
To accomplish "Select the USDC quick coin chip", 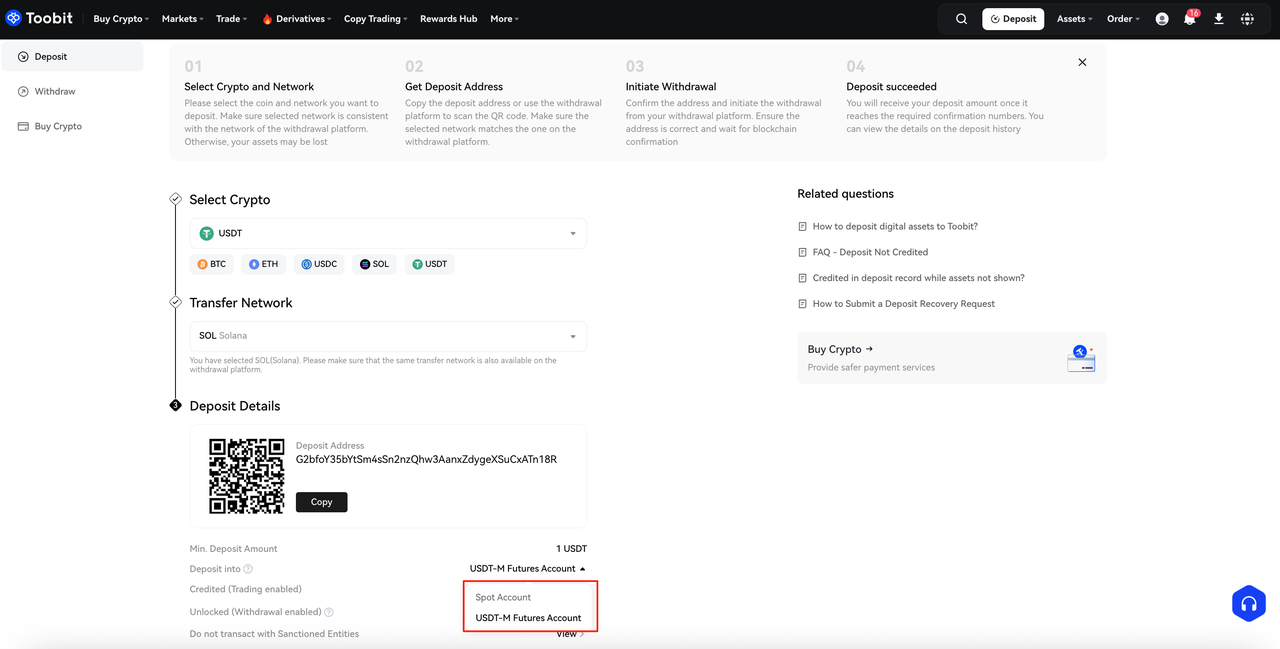I will point(319,264).
